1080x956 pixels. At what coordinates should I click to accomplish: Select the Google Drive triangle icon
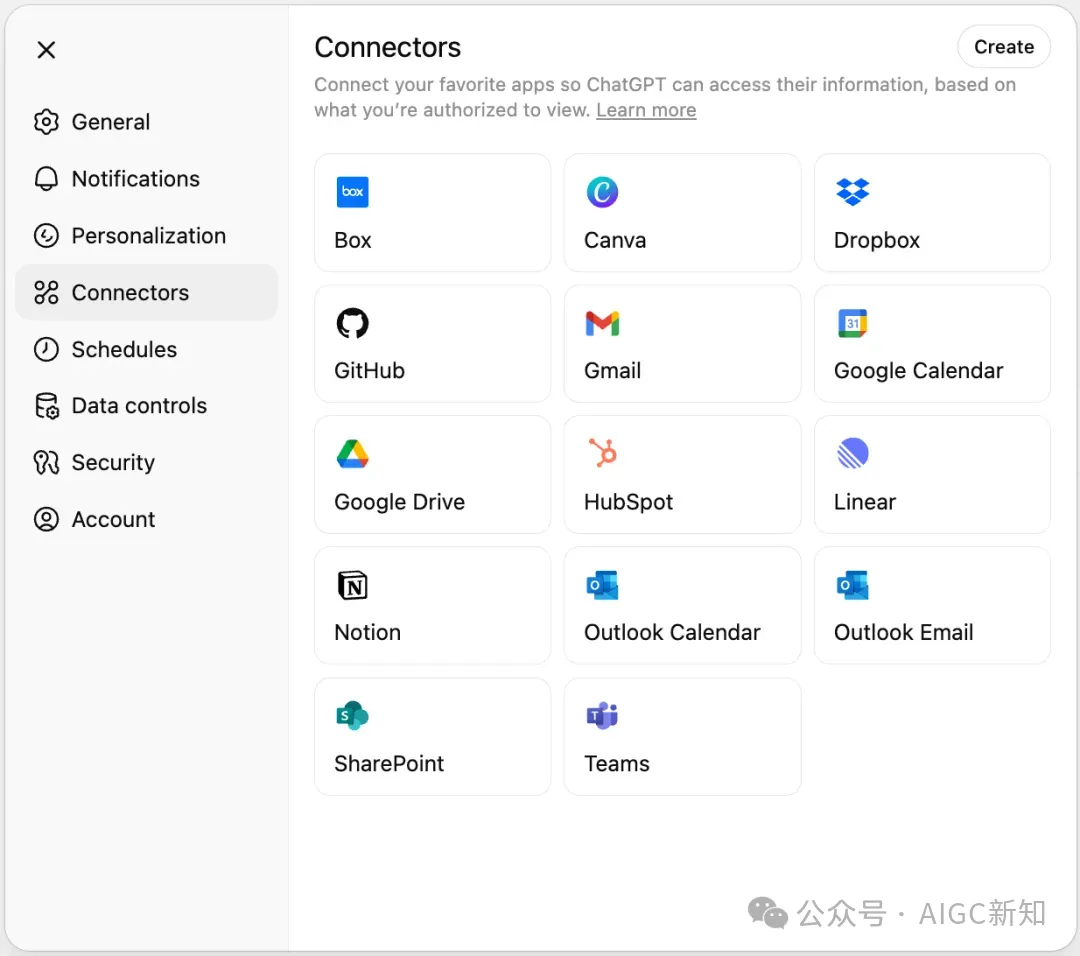[352, 454]
